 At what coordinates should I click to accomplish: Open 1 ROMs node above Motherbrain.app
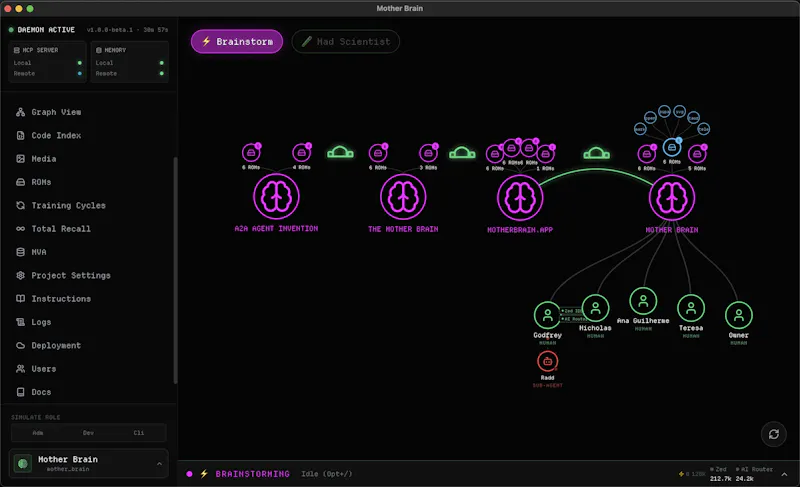click(545, 153)
